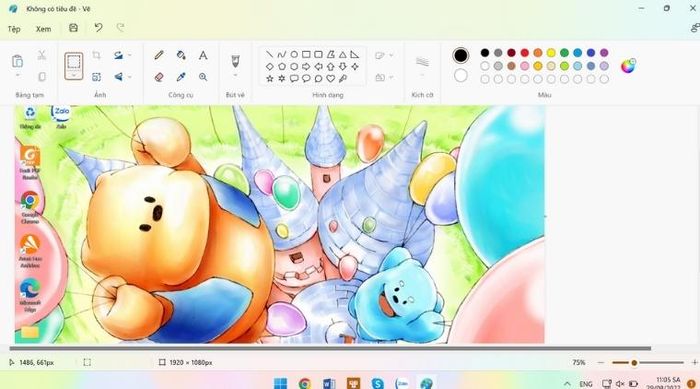The image size is (700, 389).
Task: Select the Eraser tool
Action: click(159, 77)
